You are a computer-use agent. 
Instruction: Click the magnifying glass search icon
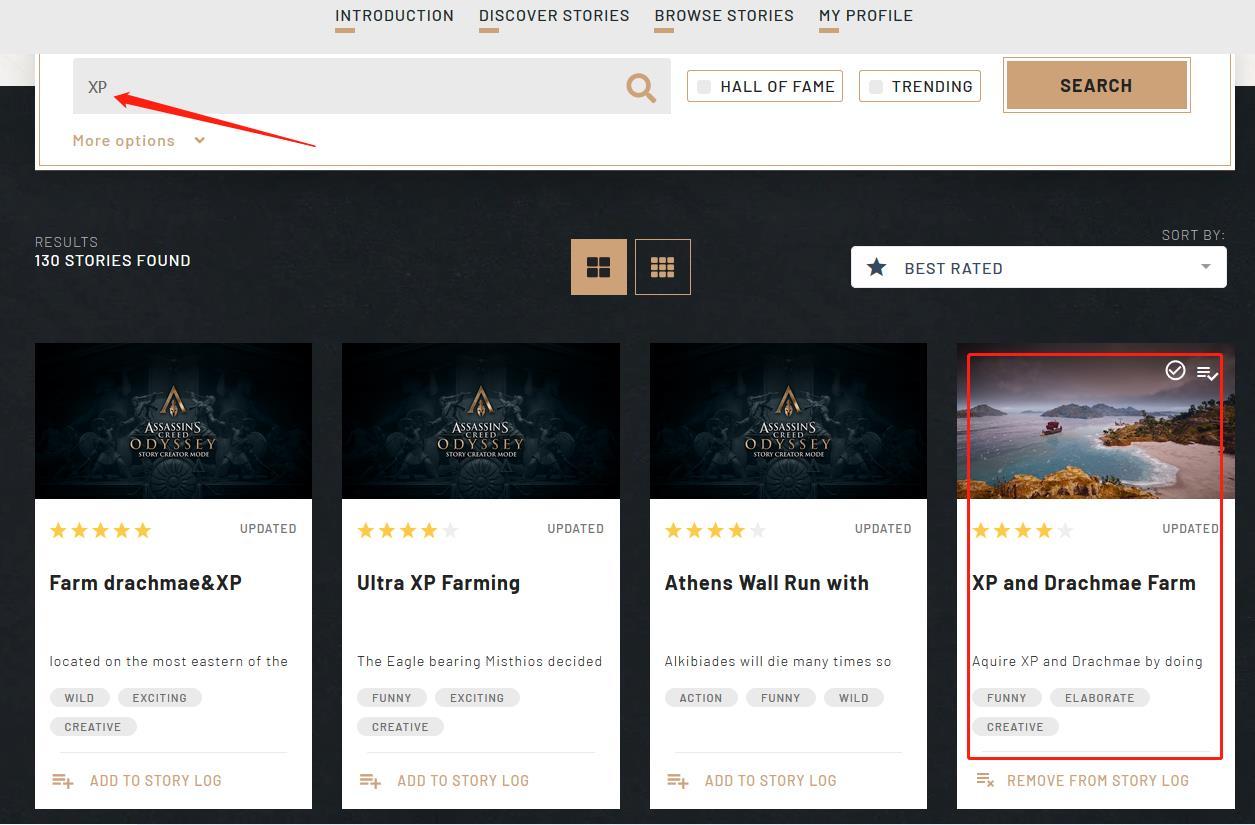[x=641, y=88]
